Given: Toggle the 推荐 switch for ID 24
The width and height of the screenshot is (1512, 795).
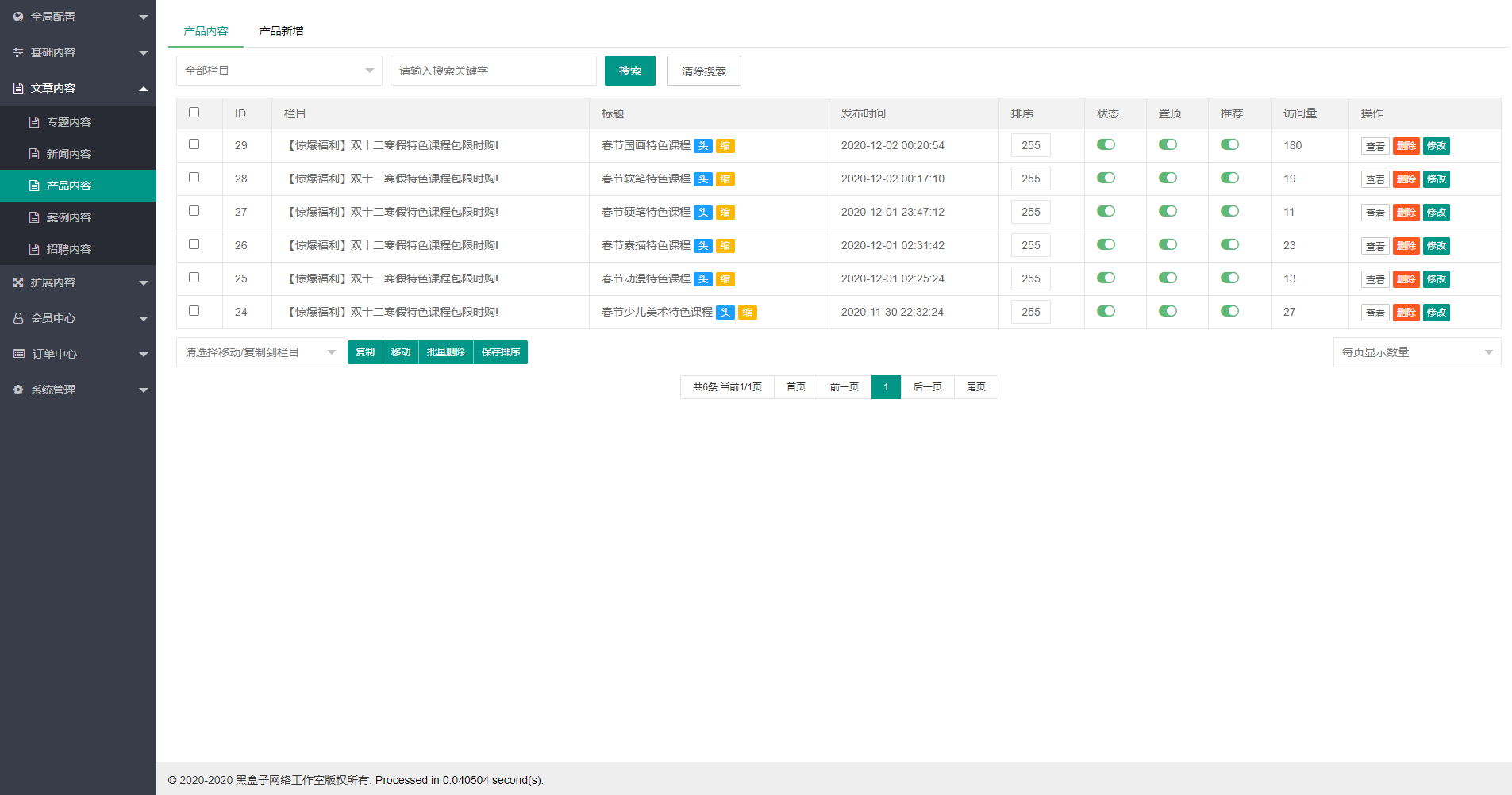Looking at the screenshot, I should [x=1229, y=311].
